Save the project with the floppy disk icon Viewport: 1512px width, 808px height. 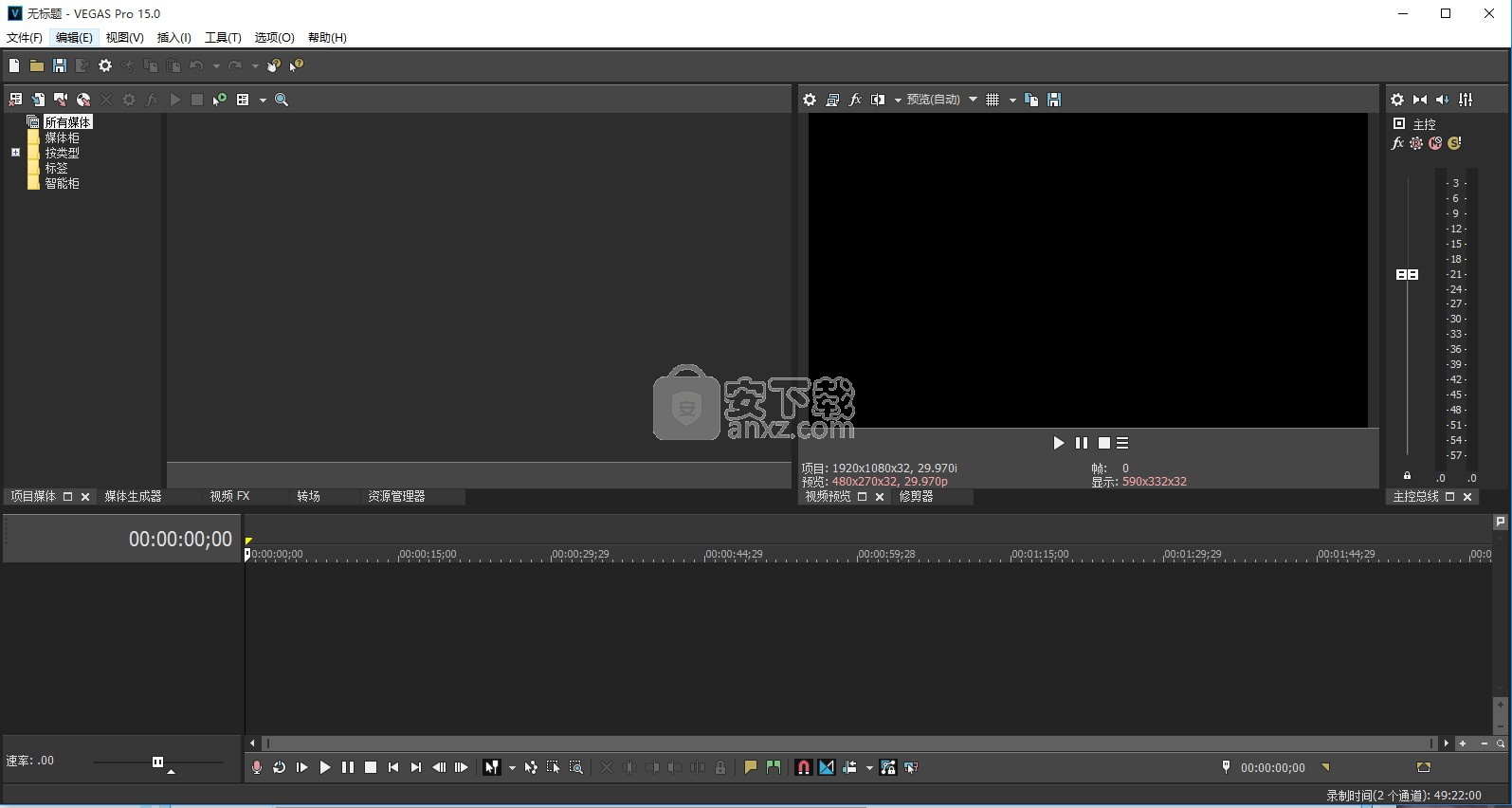point(60,65)
